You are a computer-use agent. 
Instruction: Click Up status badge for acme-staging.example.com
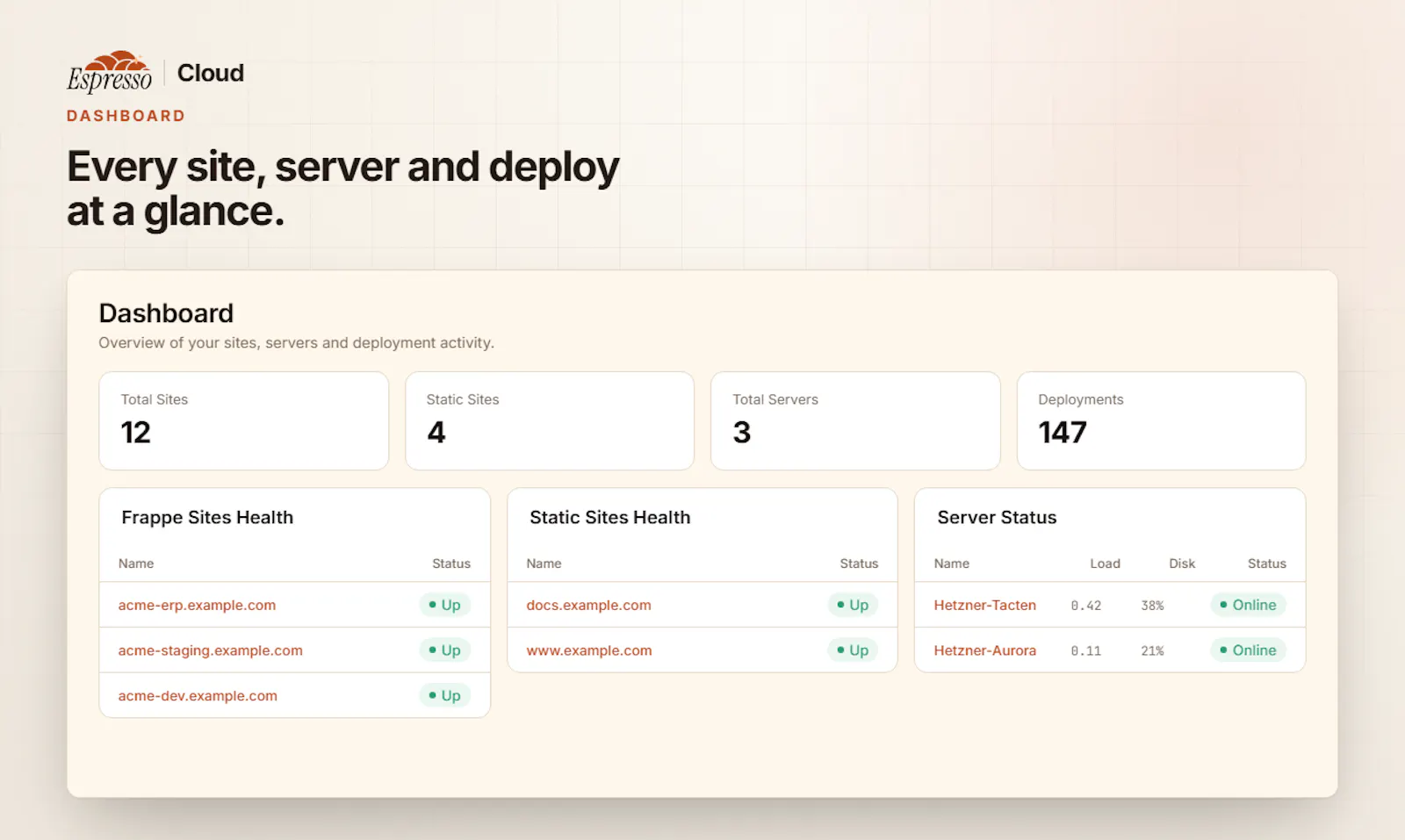[444, 650]
